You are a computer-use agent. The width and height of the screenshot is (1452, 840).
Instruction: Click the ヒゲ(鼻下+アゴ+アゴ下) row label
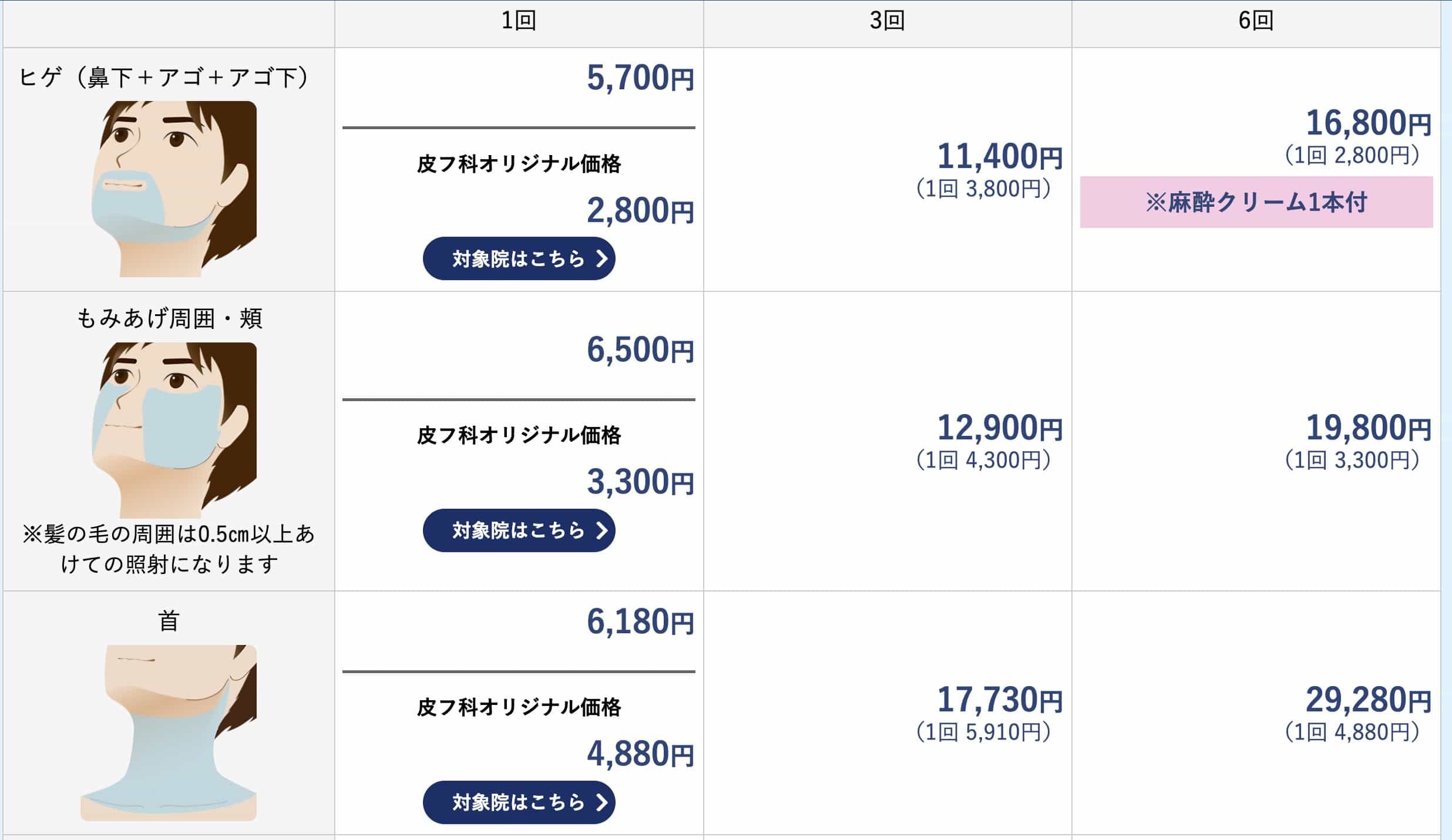coord(164,78)
